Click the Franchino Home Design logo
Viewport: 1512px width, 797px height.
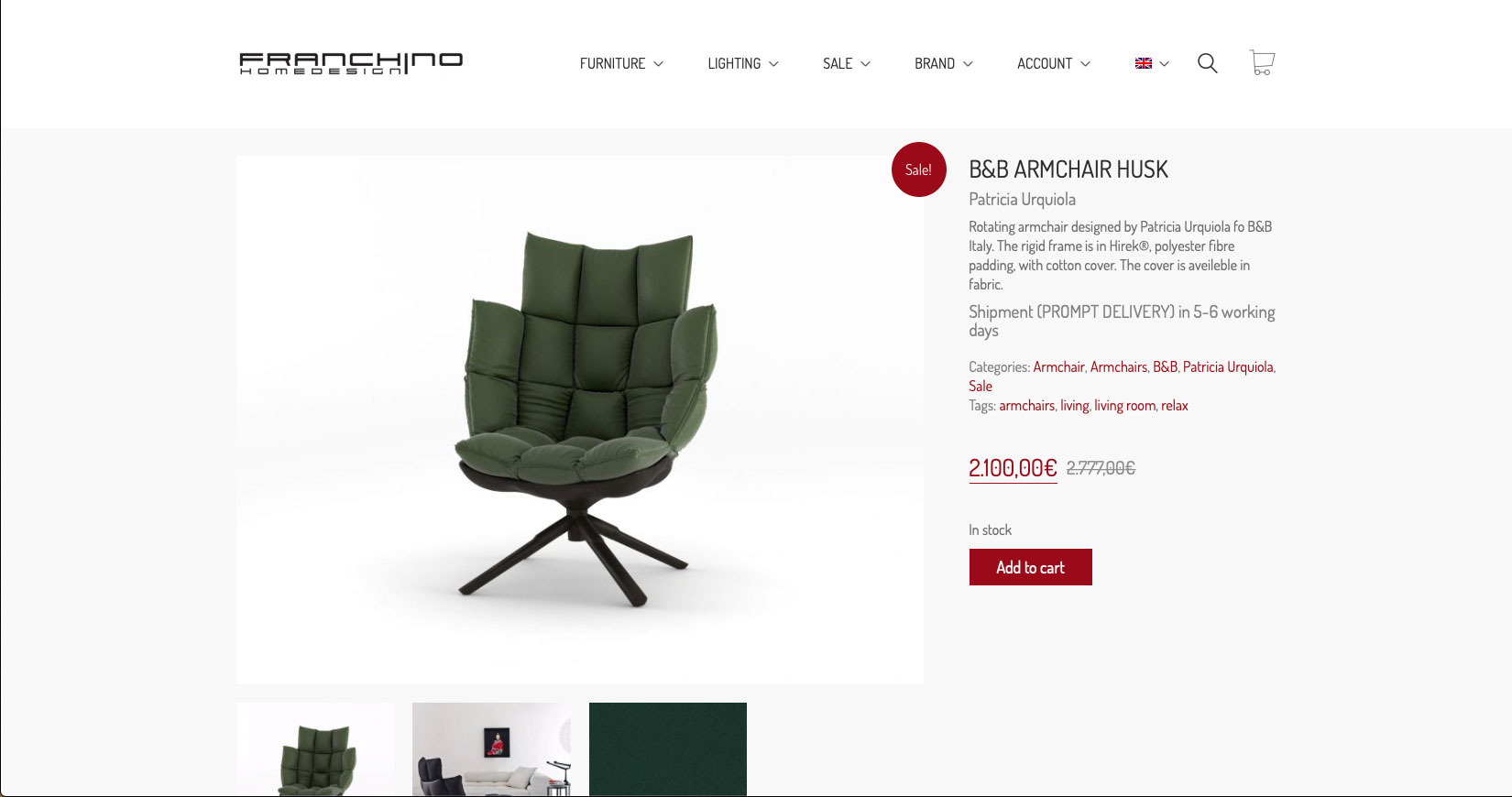pyautogui.click(x=351, y=63)
